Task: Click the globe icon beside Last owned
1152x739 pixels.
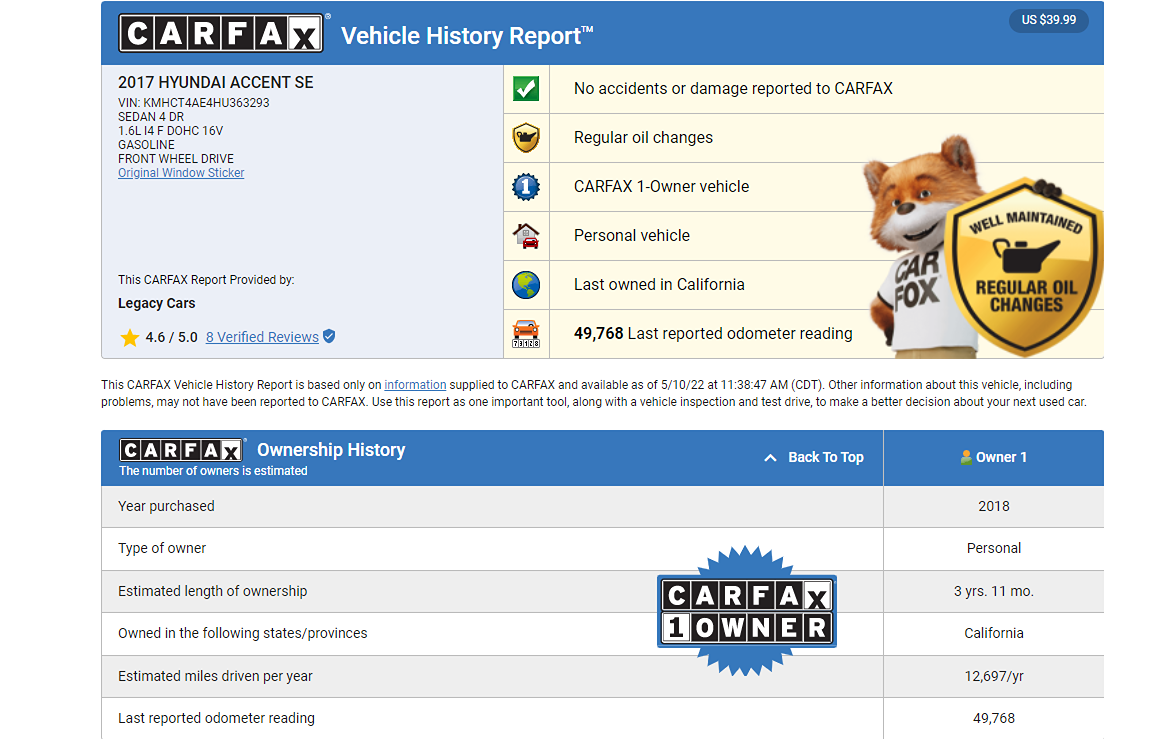Action: [x=526, y=285]
